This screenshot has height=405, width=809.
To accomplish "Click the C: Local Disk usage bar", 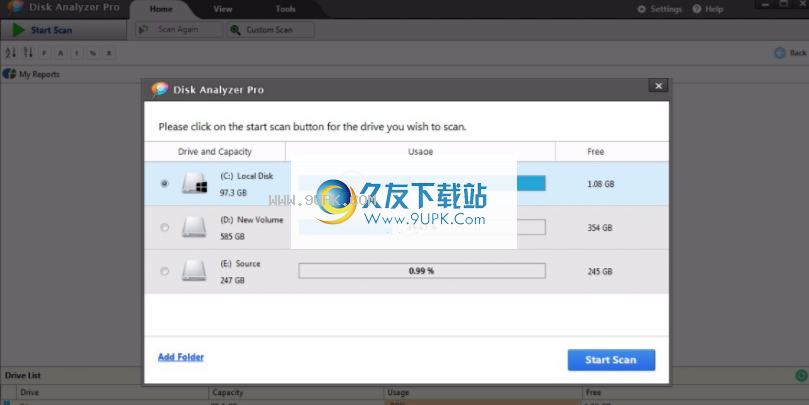I will click(x=422, y=183).
